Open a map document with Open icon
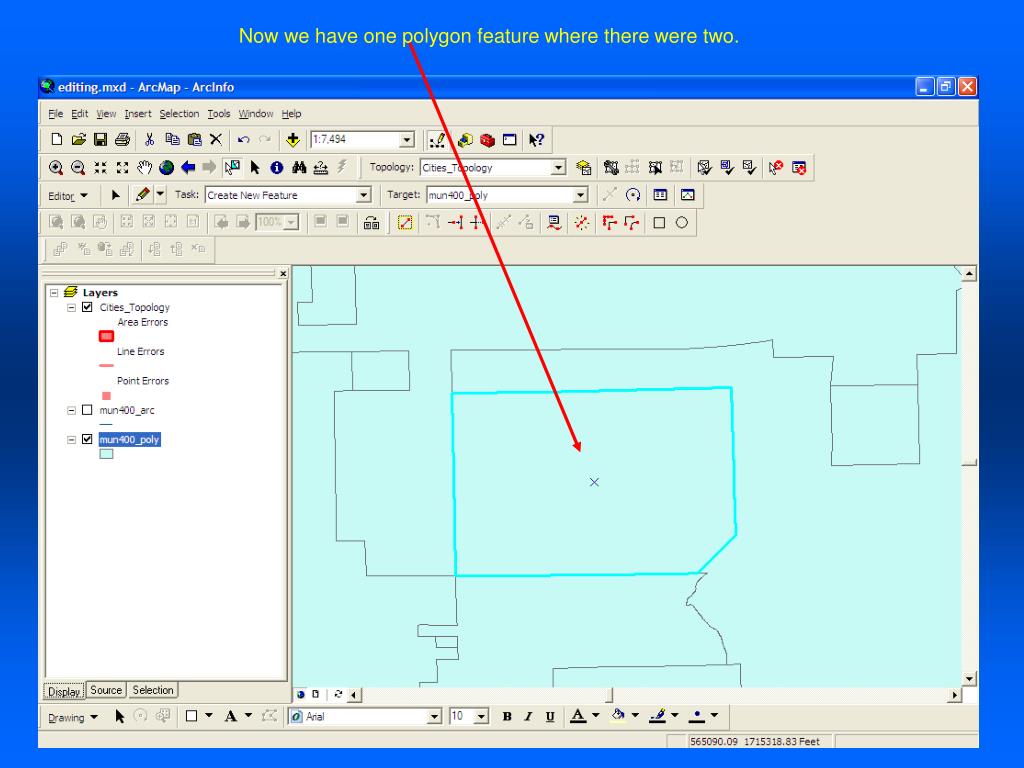The width and height of the screenshot is (1024, 768). coord(78,139)
